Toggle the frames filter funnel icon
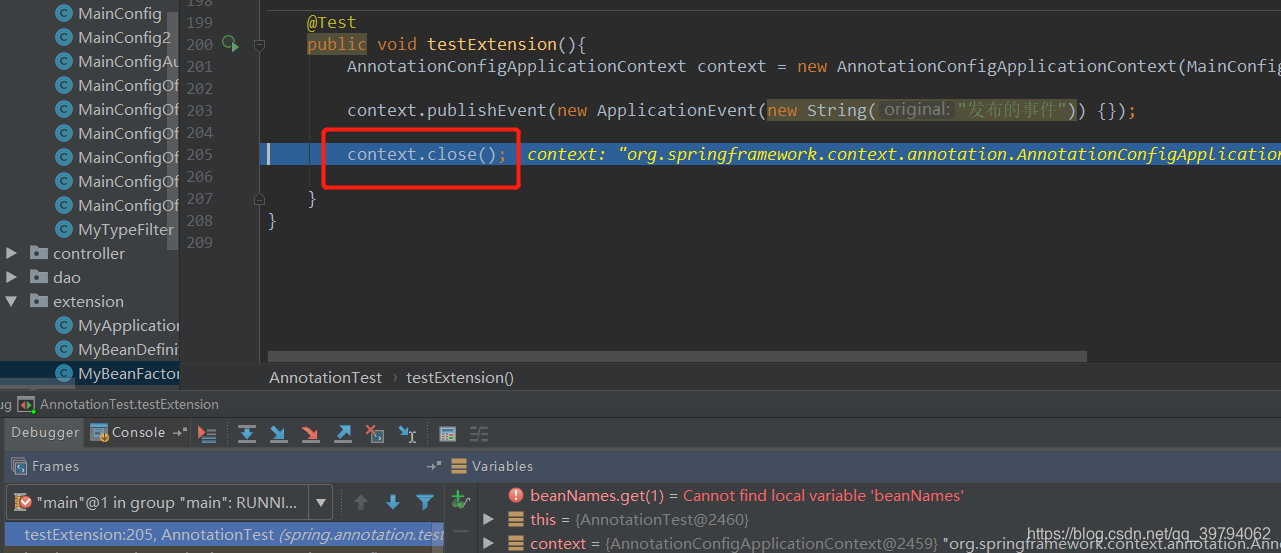Screen dimensions: 1281x553 (425, 502)
